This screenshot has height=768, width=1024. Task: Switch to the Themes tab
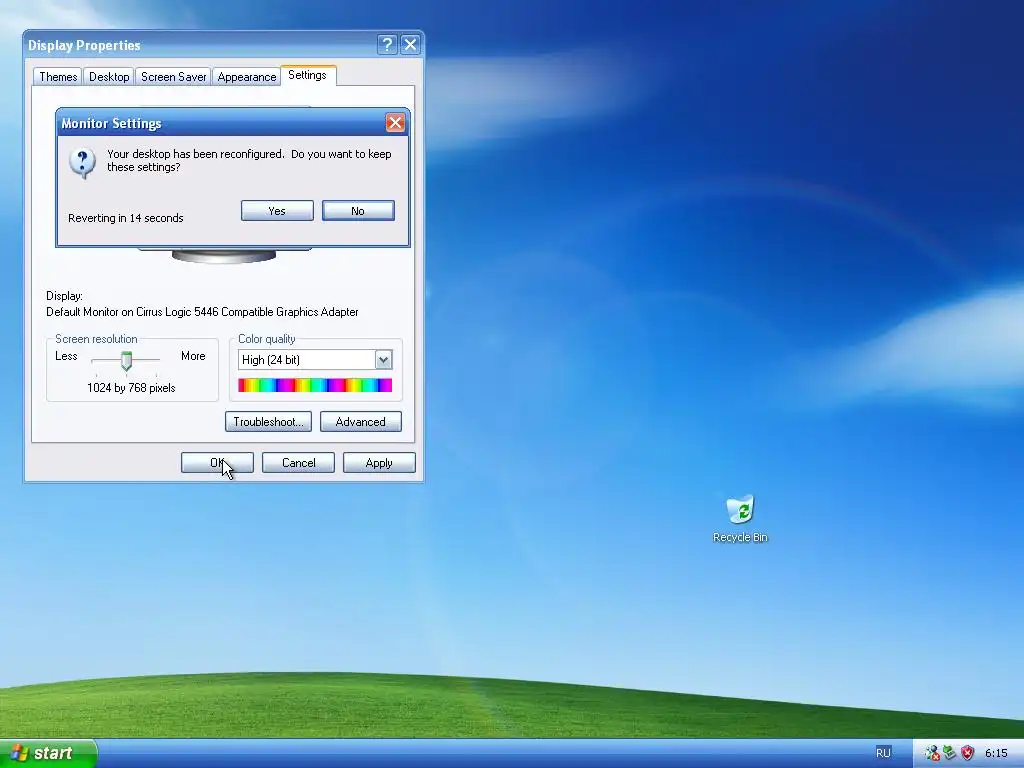point(58,77)
